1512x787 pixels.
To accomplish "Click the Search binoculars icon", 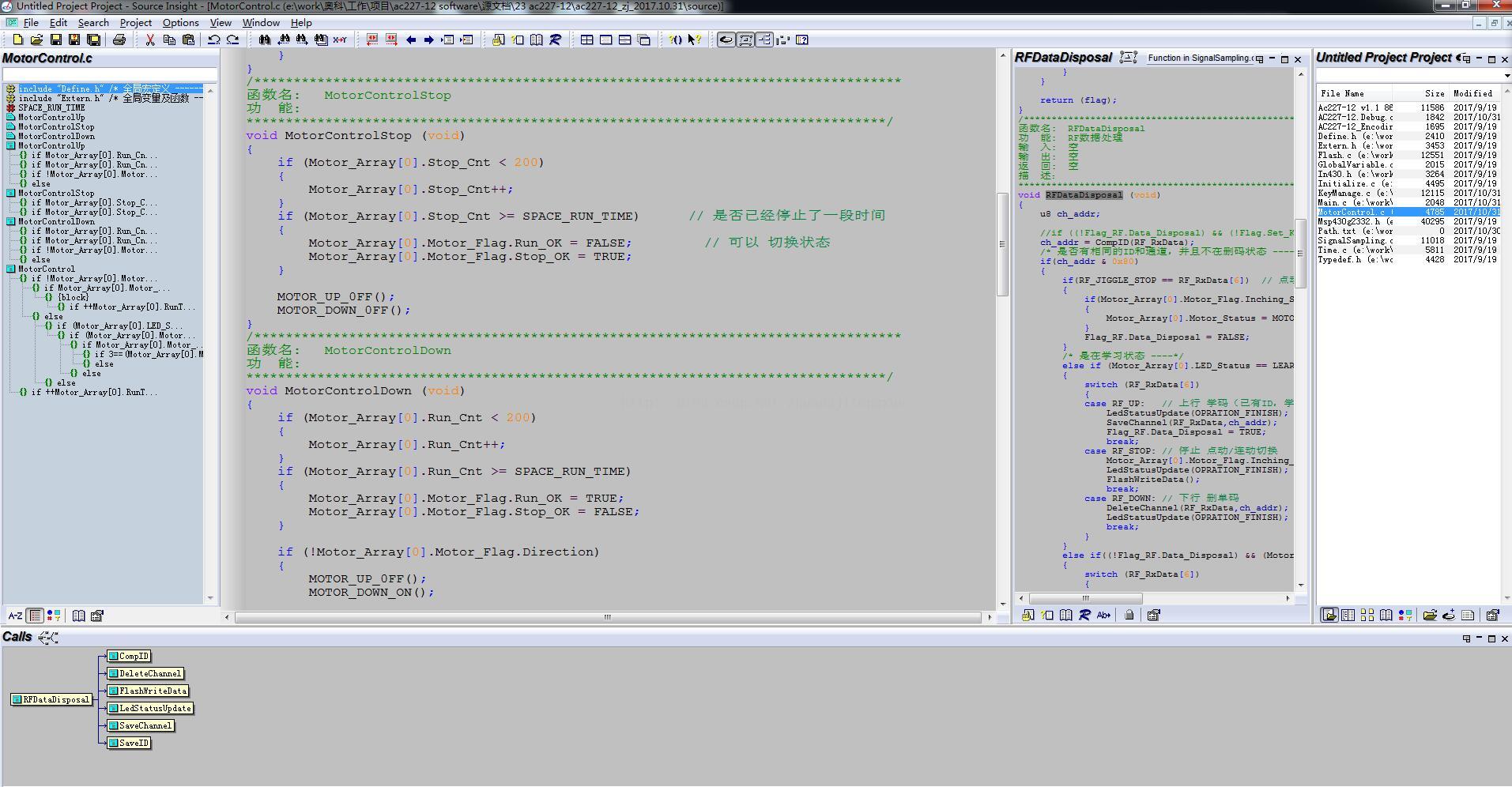I will click(264, 40).
